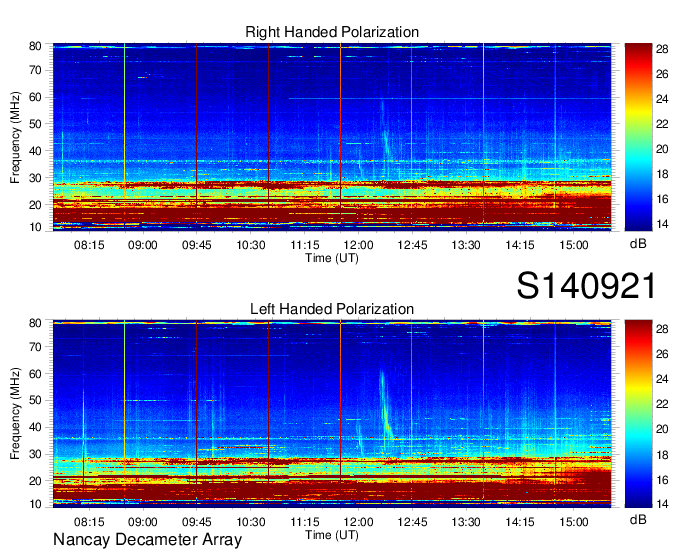Click Frequency (MHz) axis label of Right Handed plot
The height and width of the screenshot is (552, 680).
click(15, 137)
